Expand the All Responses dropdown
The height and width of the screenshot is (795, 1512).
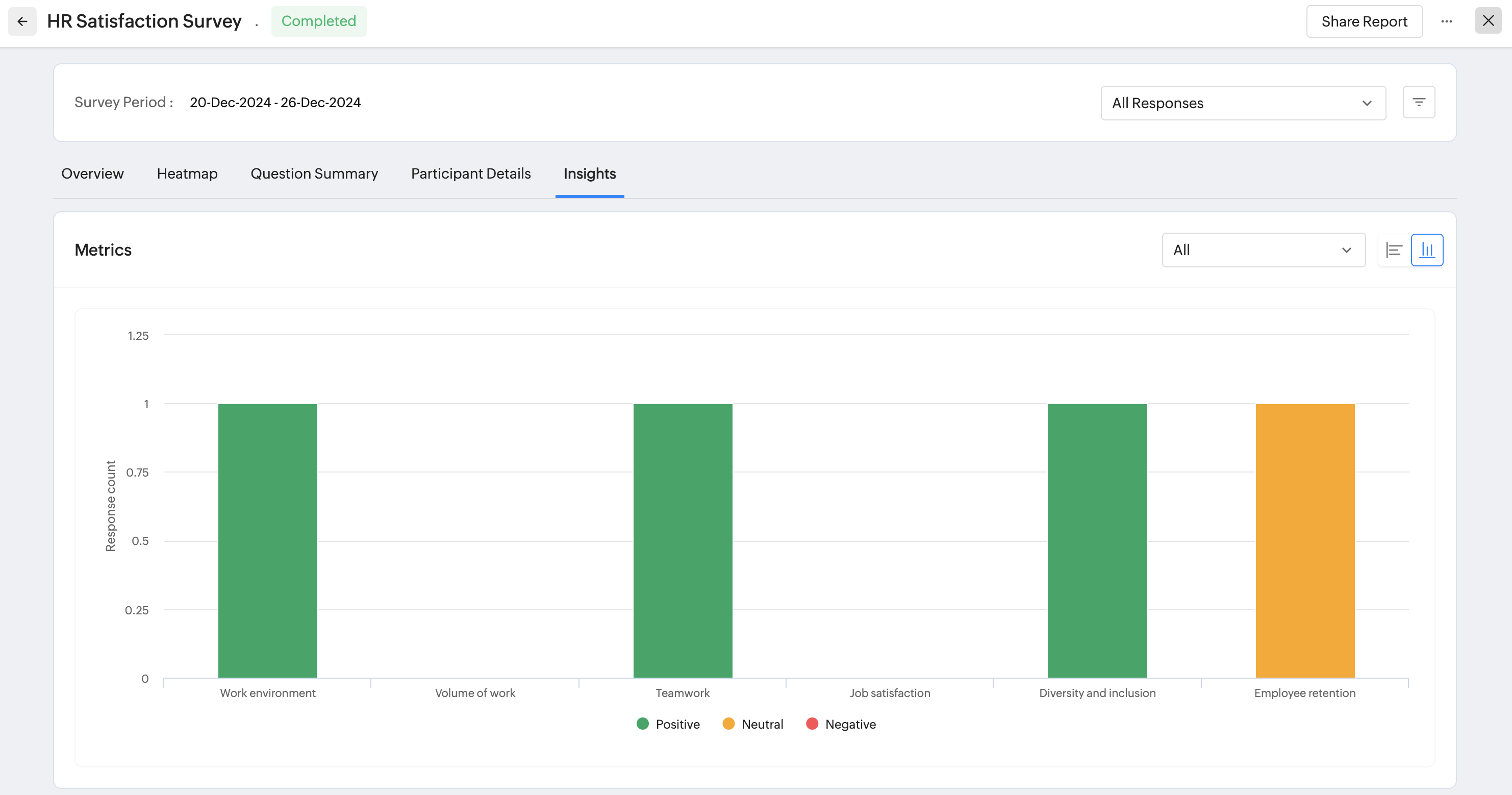1243,104
